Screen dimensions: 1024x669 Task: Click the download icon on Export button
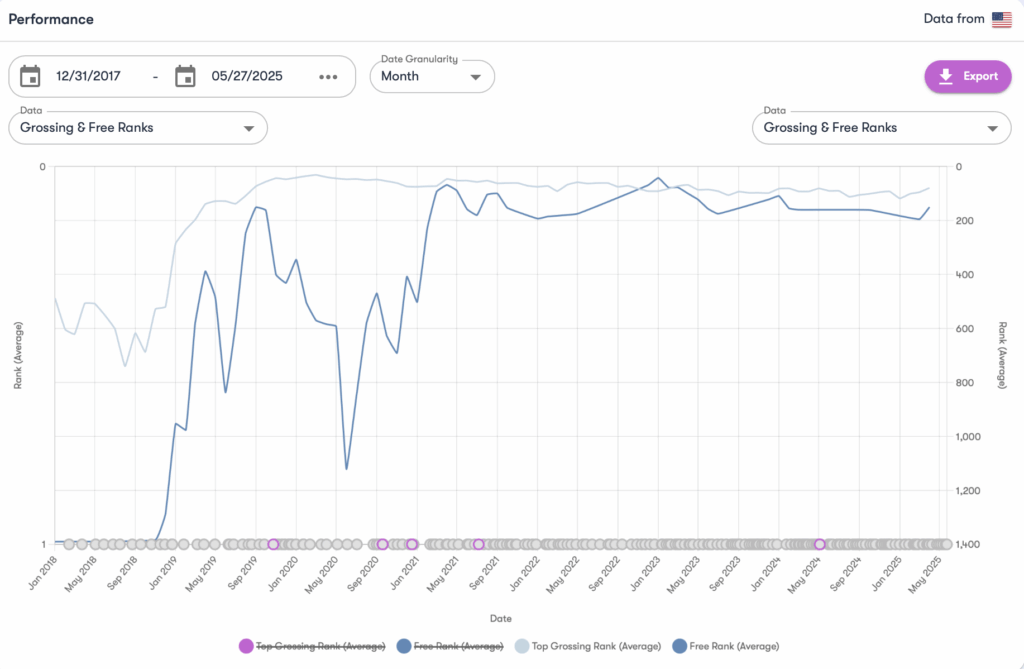pyautogui.click(x=946, y=76)
